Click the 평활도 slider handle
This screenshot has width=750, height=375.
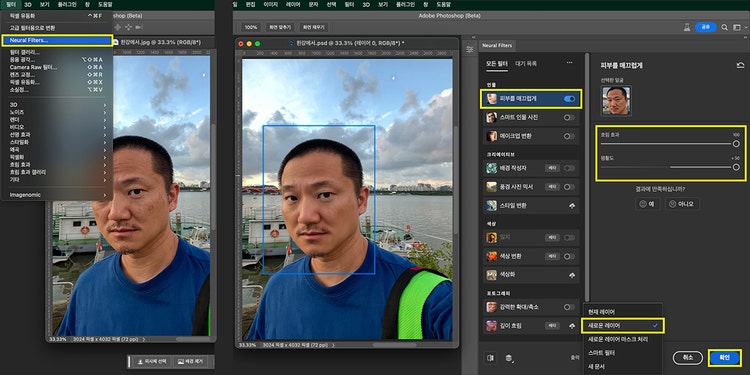tap(736, 167)
